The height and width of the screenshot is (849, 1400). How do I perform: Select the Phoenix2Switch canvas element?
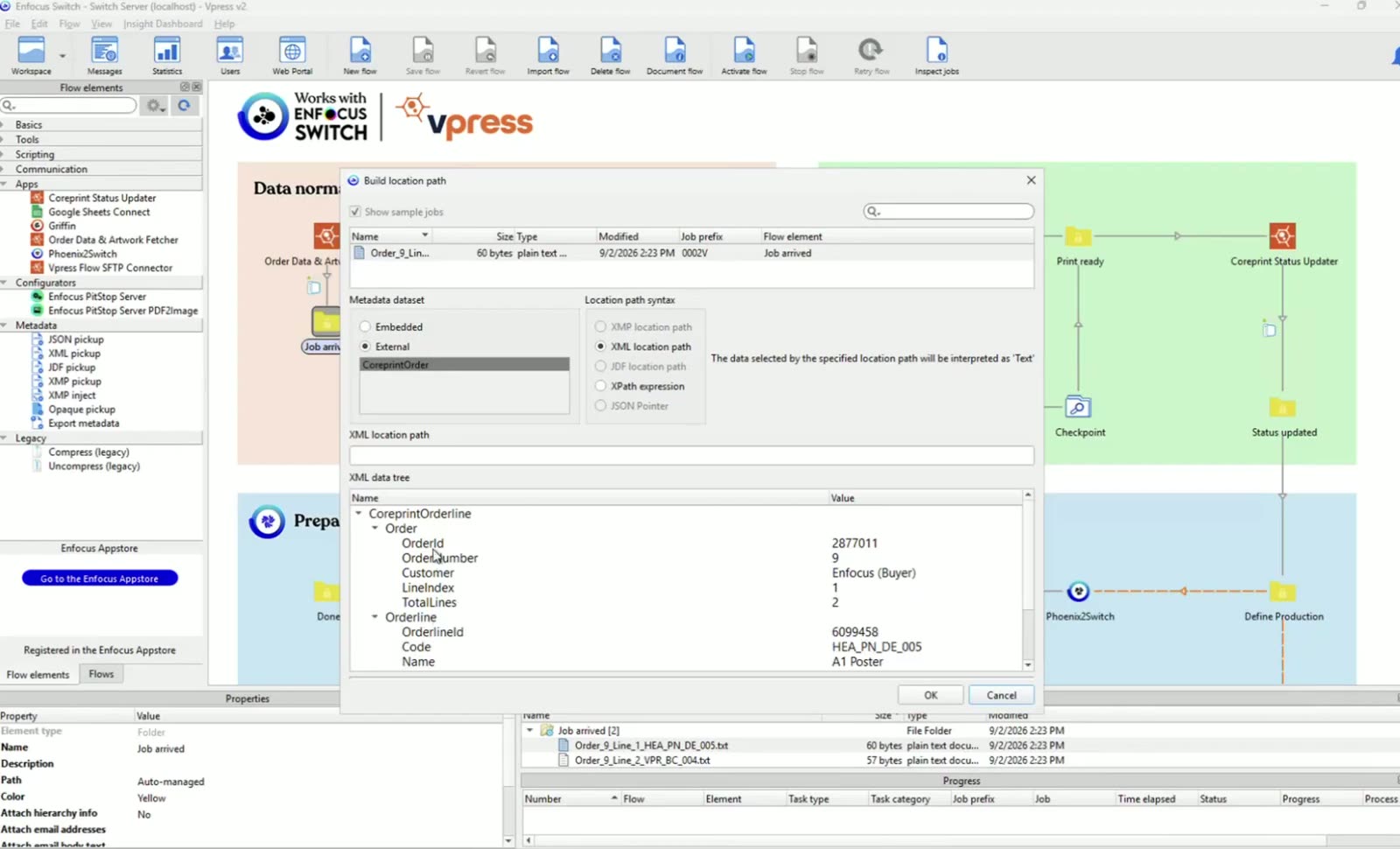click(x=1078, y=592)
